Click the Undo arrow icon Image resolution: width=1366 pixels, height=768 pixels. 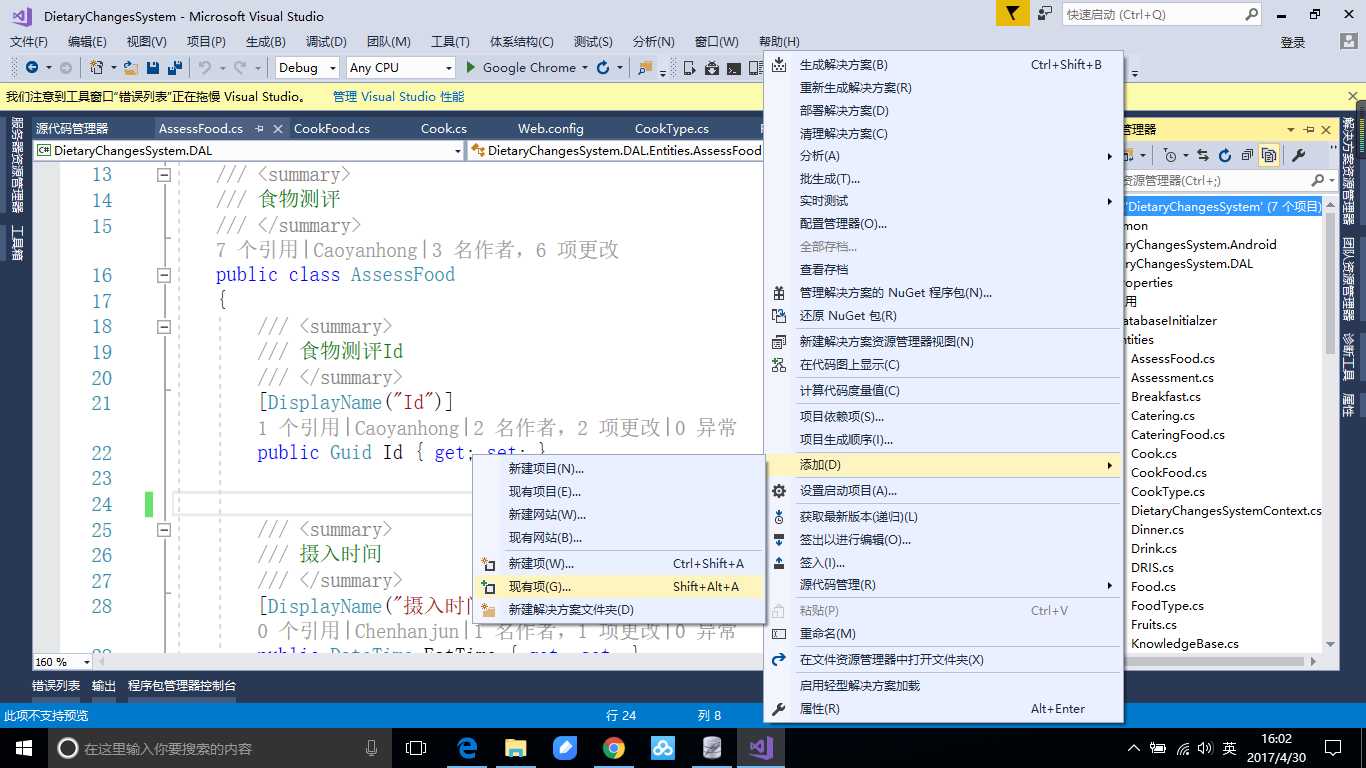(x=204, y=68)
